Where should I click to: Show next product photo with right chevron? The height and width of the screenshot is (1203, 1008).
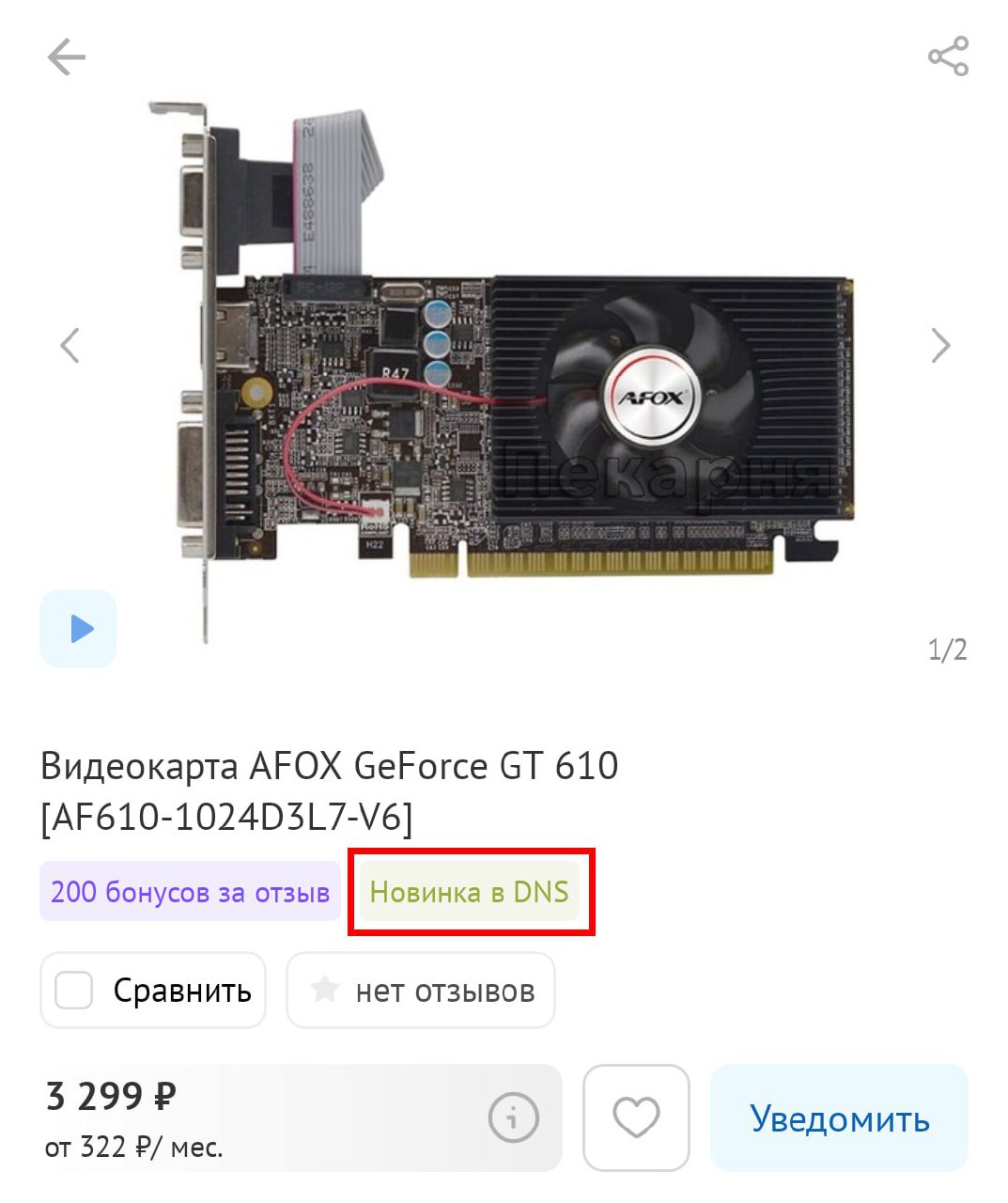coord(940,345)
